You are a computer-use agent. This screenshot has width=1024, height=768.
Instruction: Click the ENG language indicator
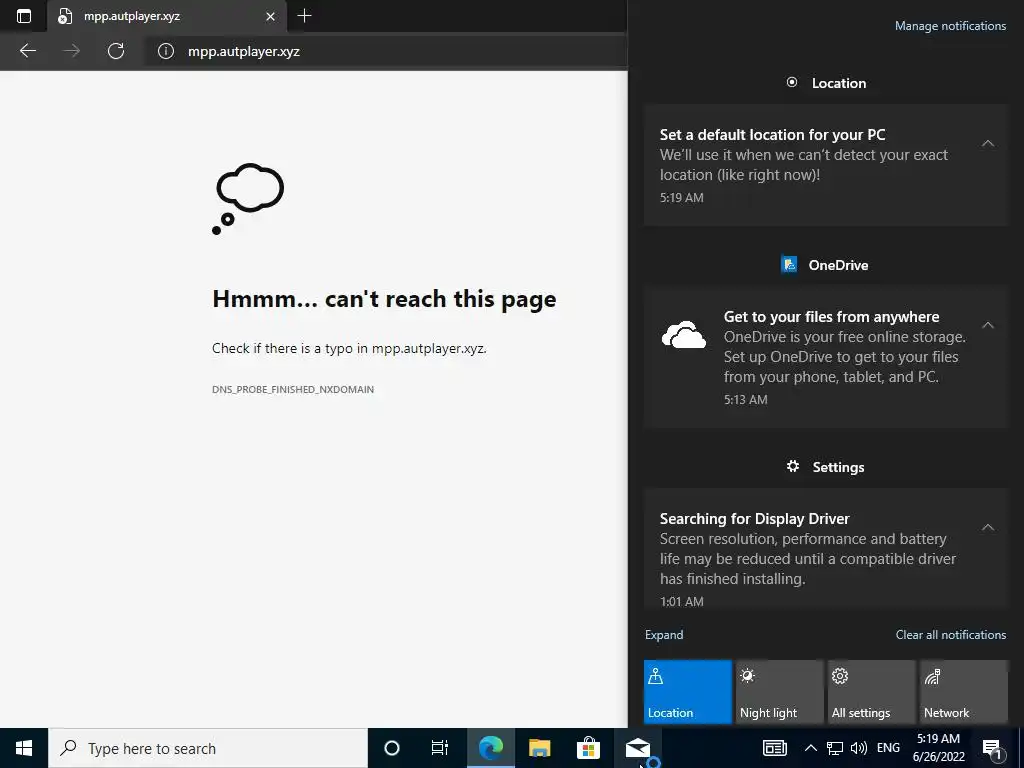[x=888, y=748]
